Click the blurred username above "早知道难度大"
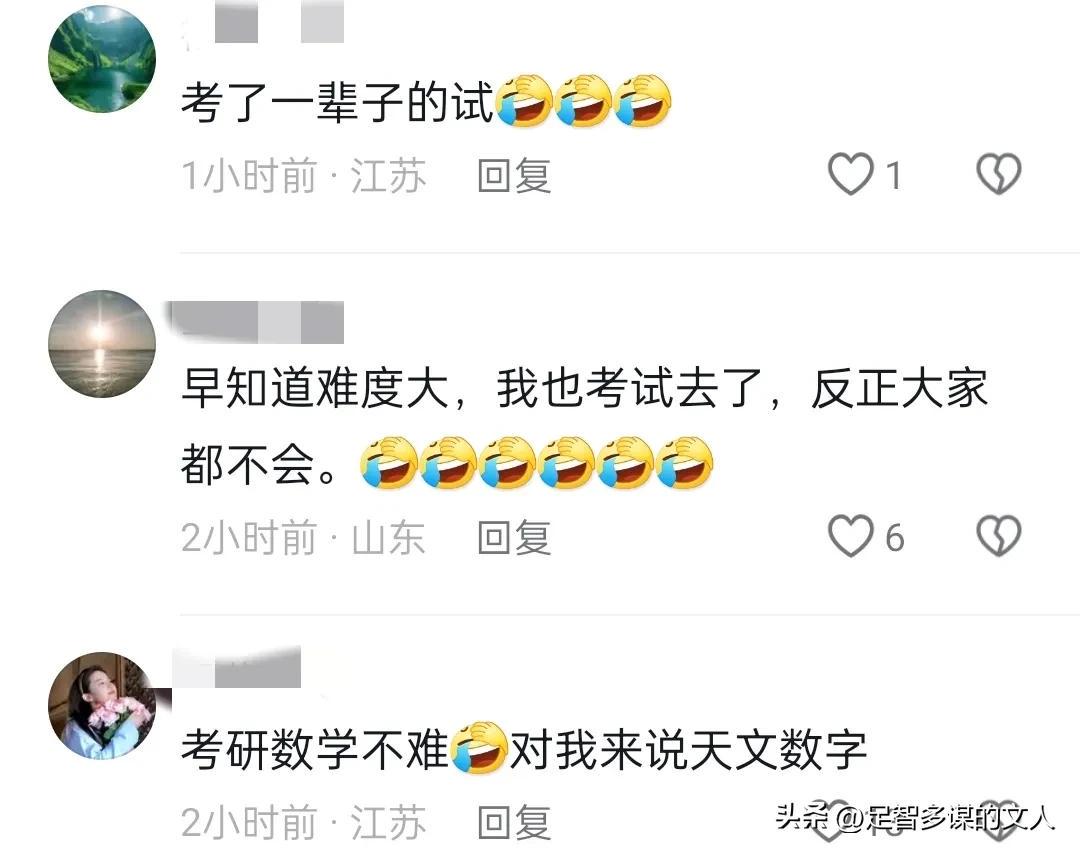The image size is (1080, 855). pos(258,322)
